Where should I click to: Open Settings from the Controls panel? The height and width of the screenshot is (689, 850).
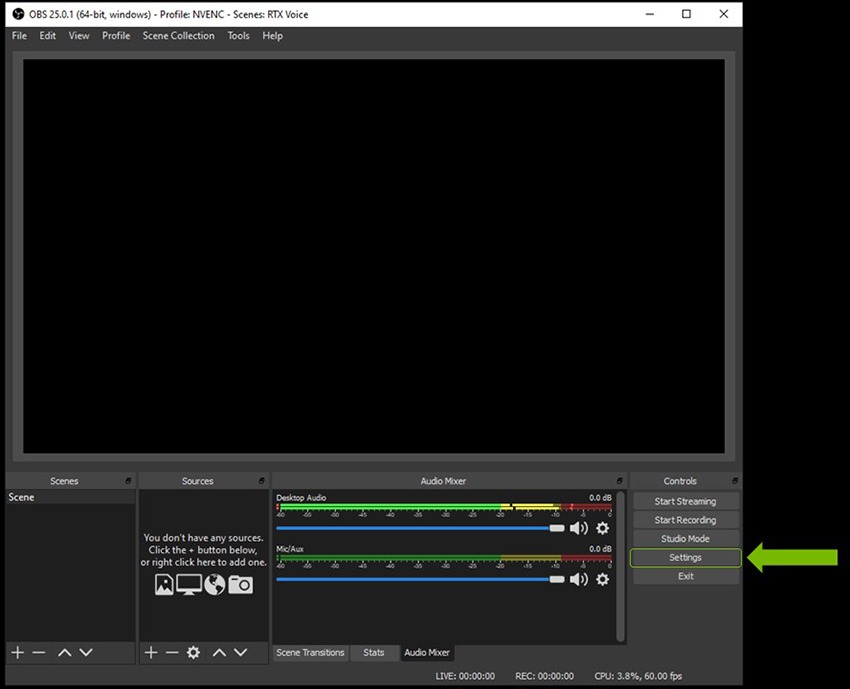pos(685,558)
